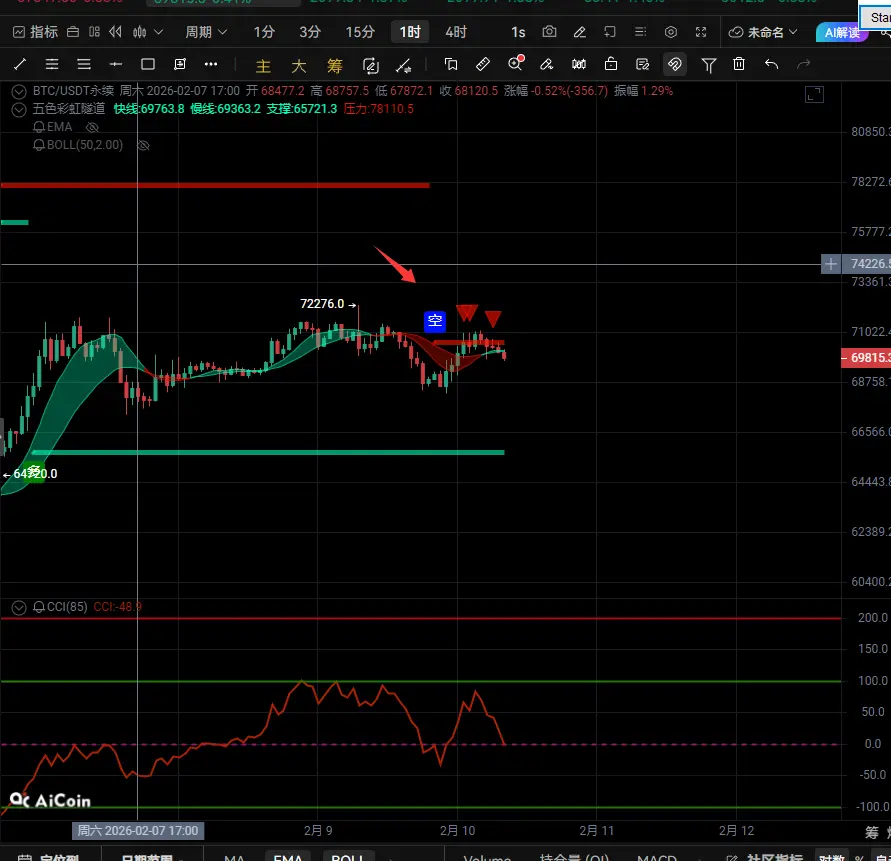Undo the last action

point(771,64)
